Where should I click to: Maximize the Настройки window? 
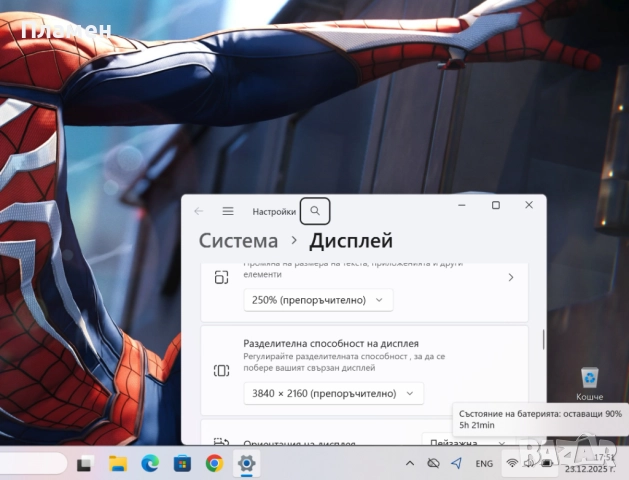click(x=496, y=205)
